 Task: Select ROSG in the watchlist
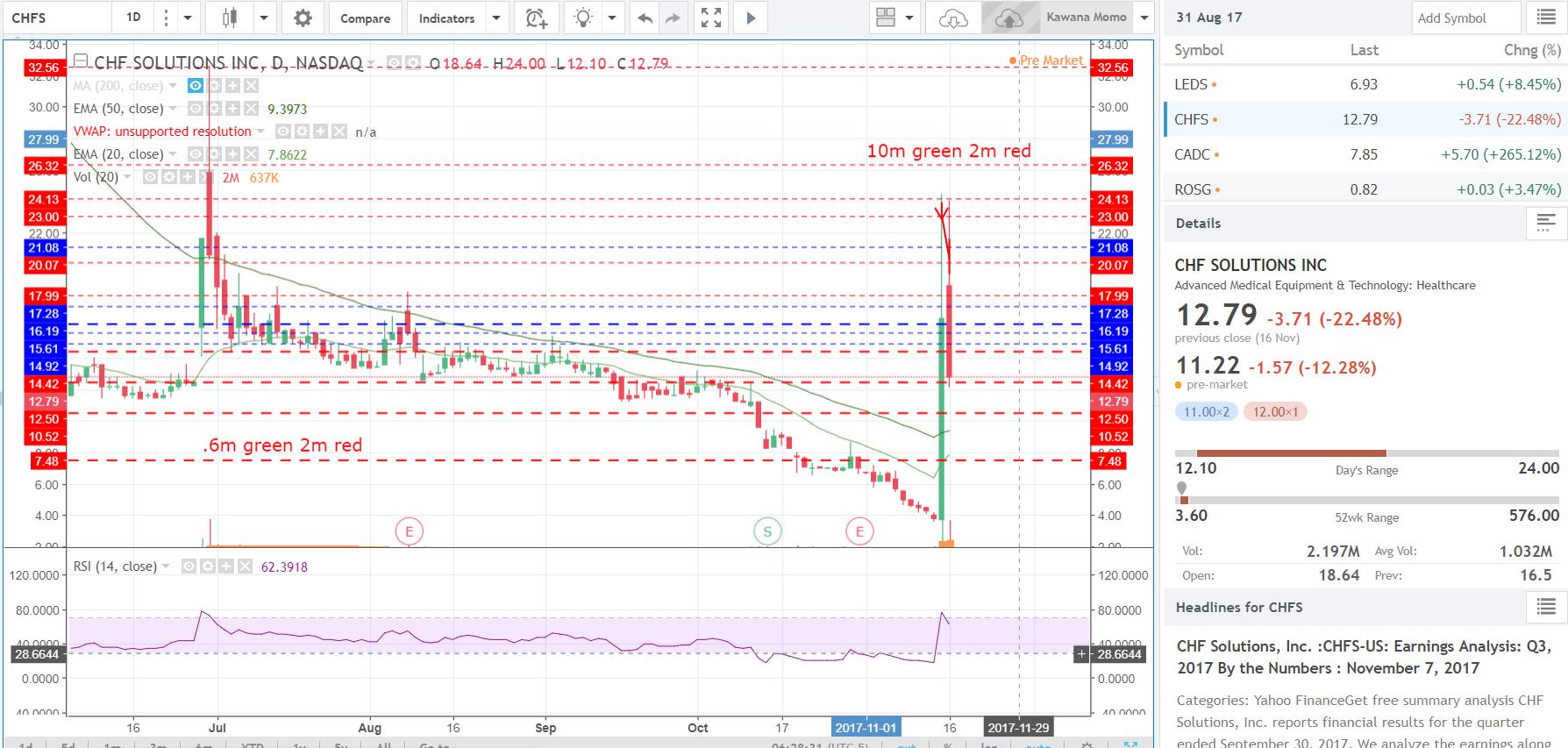pyautogui.click(x=1366, y=189)
